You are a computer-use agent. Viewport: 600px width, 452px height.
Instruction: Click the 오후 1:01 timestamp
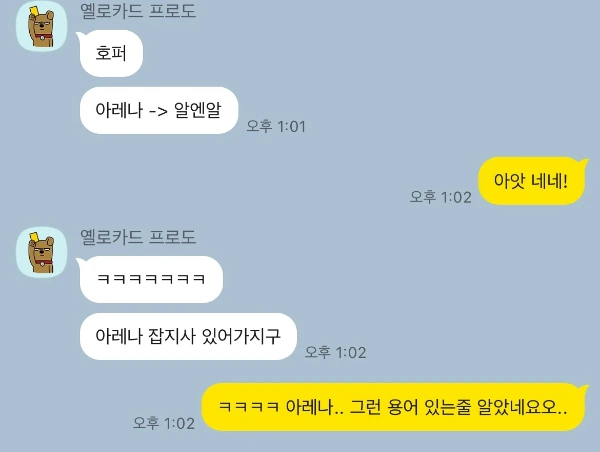pos(276,126)
